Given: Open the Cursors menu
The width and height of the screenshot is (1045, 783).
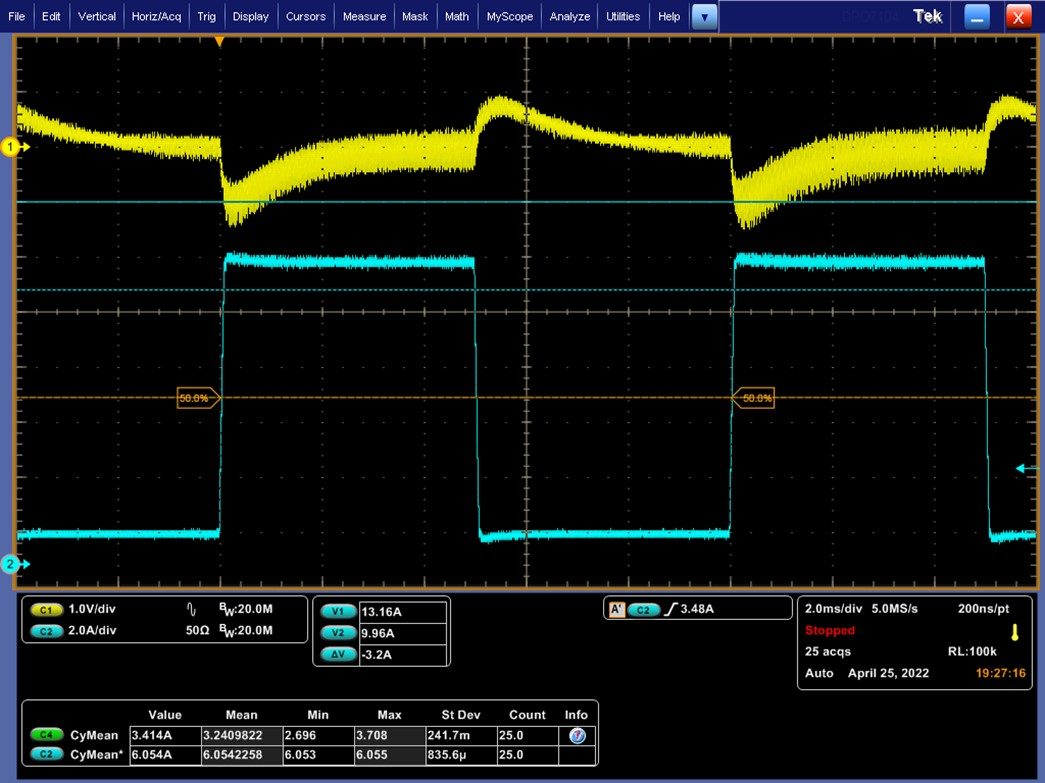Looking at the screenshot, I should coord(305,17).
